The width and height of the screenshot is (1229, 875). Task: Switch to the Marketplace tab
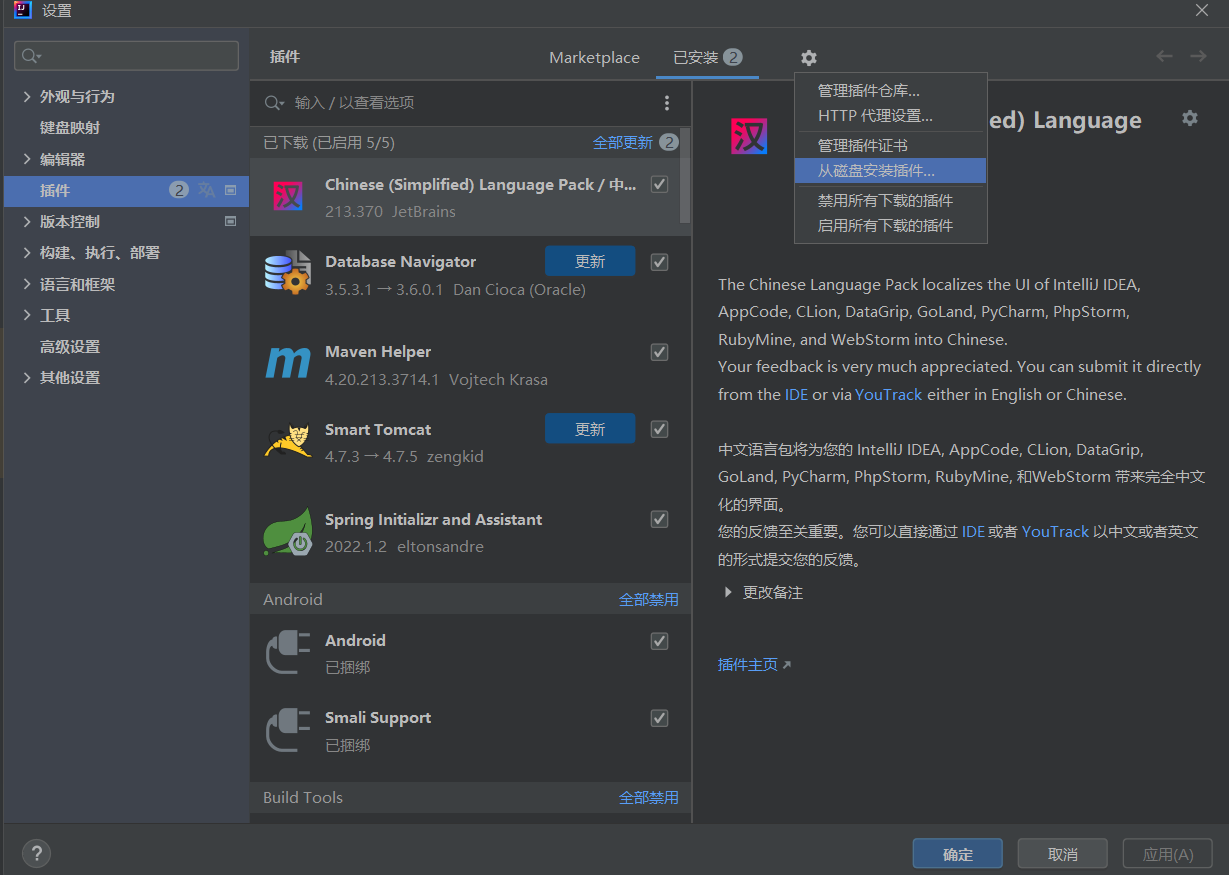pyautogui.click(x=594, y=58)
